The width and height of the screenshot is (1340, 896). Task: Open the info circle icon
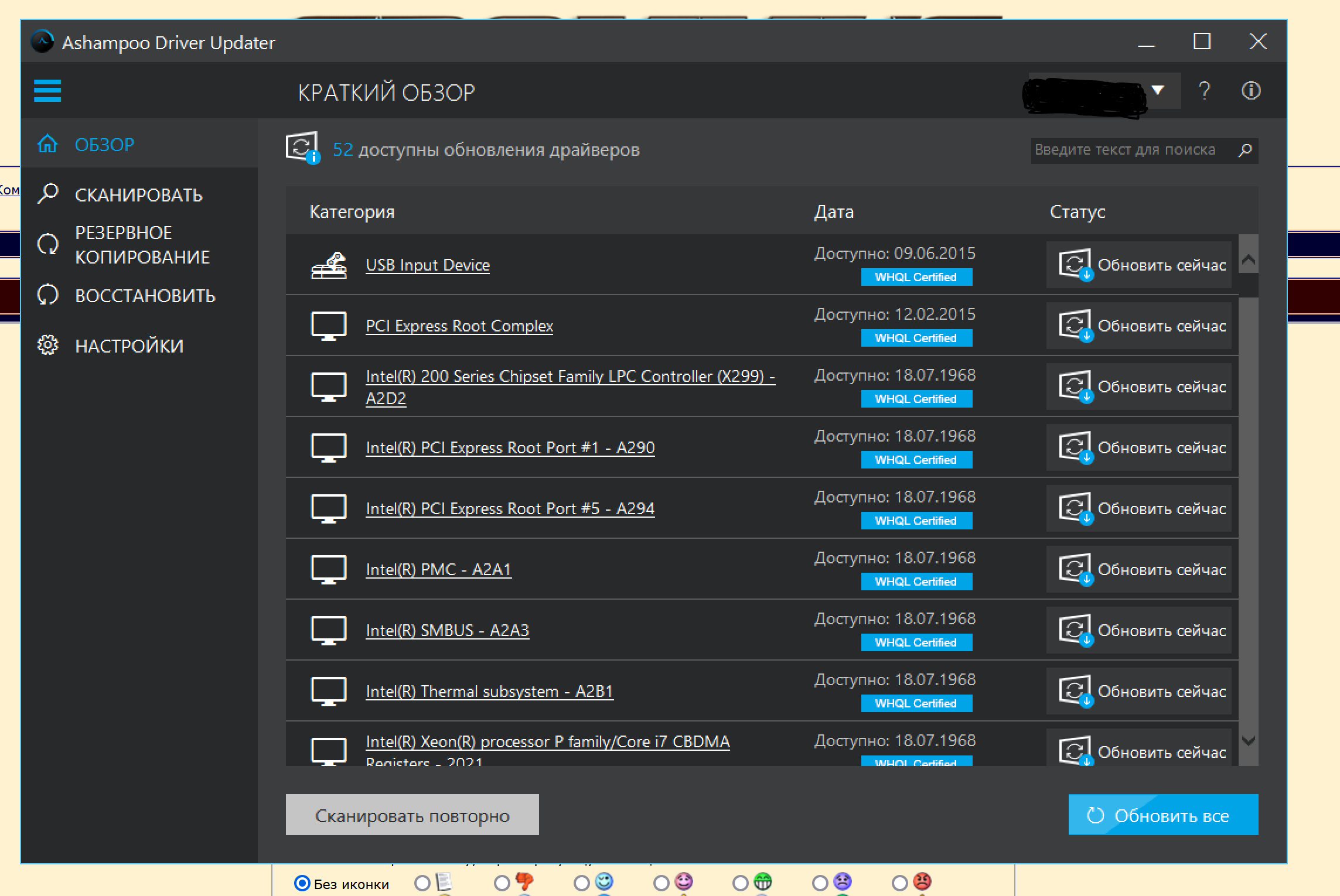tap(1251, 91)
